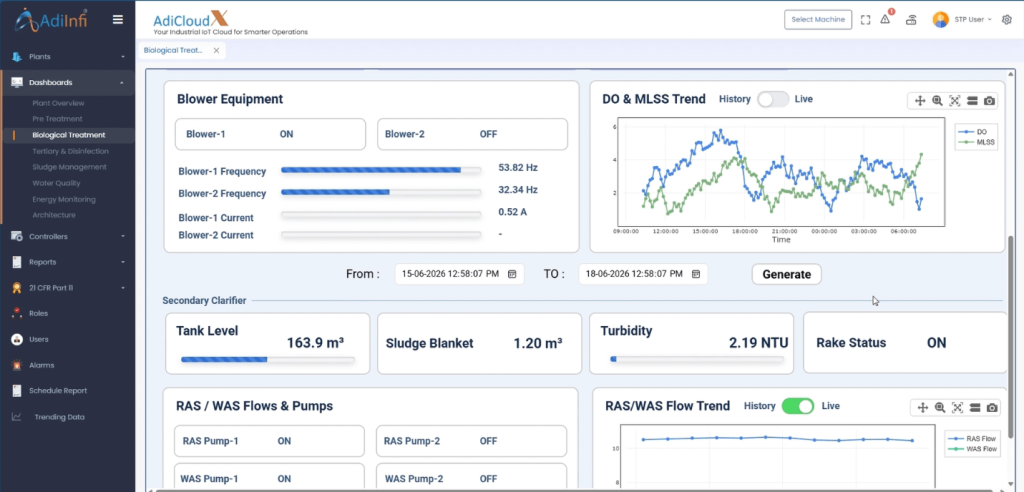1024x492 pixels.
Task: Toggle DO & MLSS Trend History/Live switch
Action: [773, 99]
